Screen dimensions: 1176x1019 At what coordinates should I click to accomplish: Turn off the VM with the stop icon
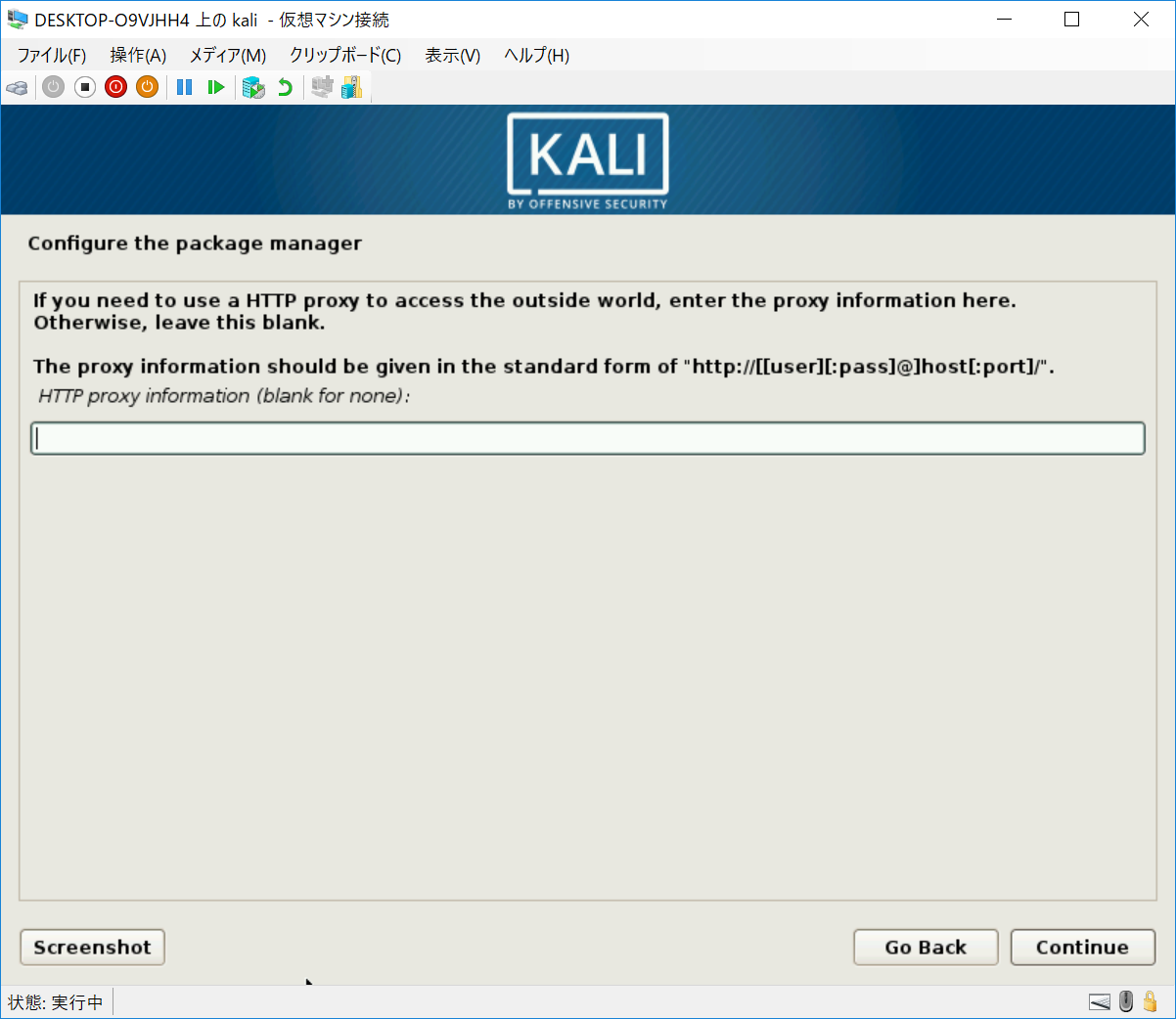coord(85,88)
